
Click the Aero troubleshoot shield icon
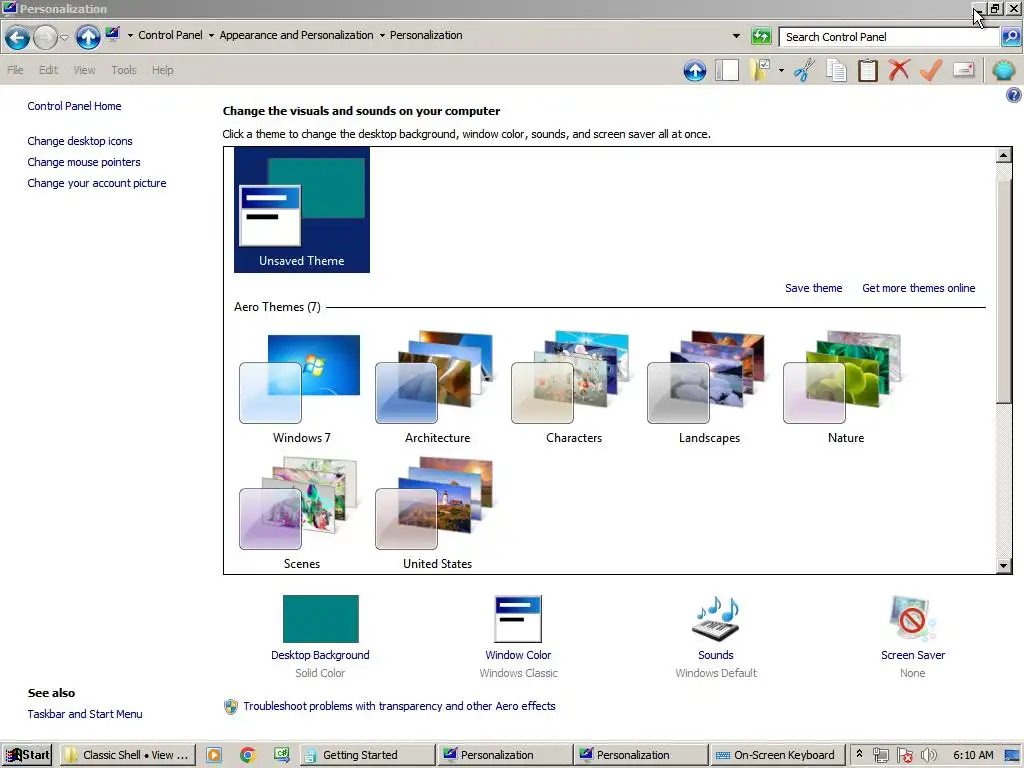tap(231, 707)
